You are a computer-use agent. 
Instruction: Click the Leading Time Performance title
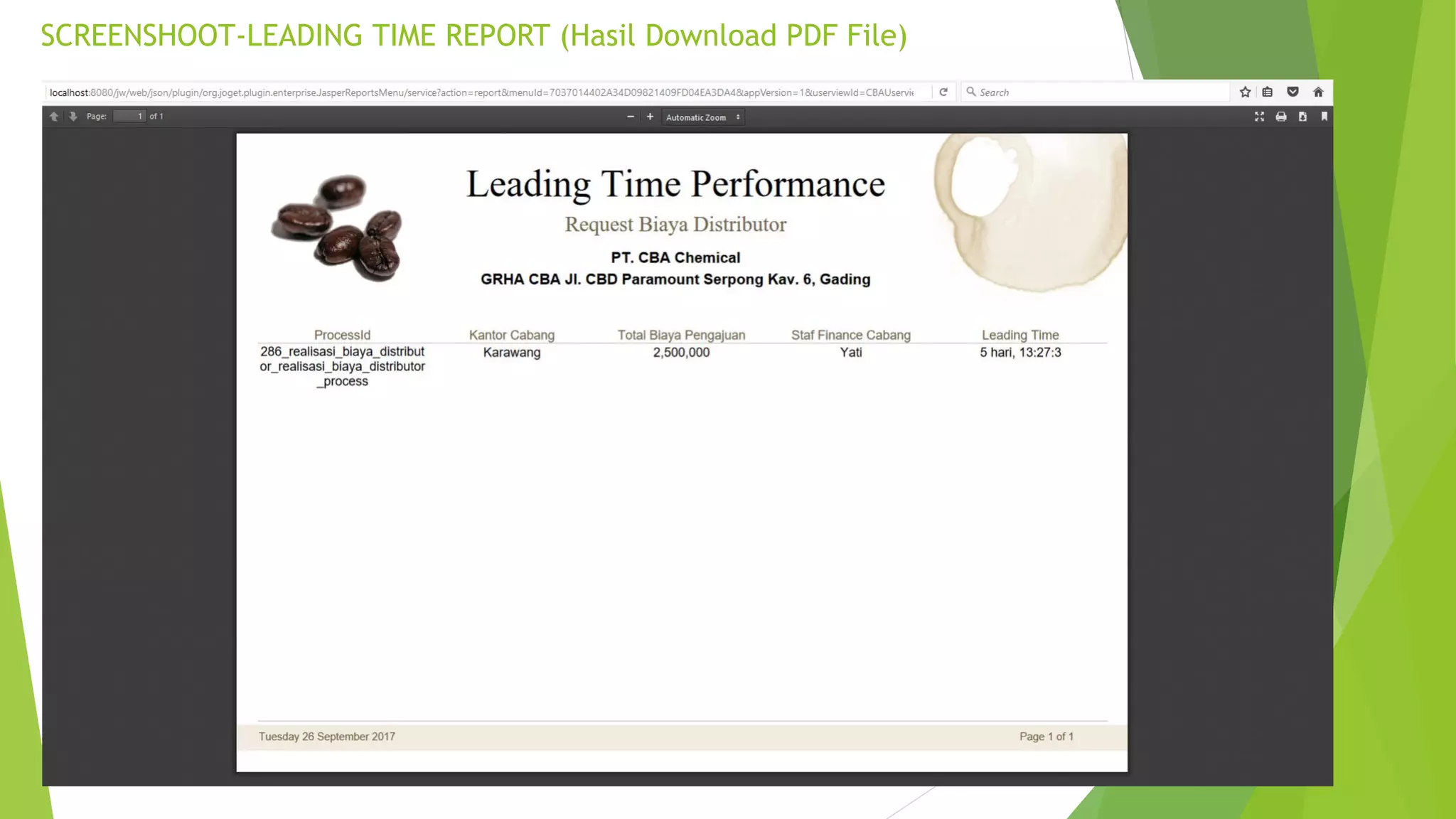tap(675, 185)
